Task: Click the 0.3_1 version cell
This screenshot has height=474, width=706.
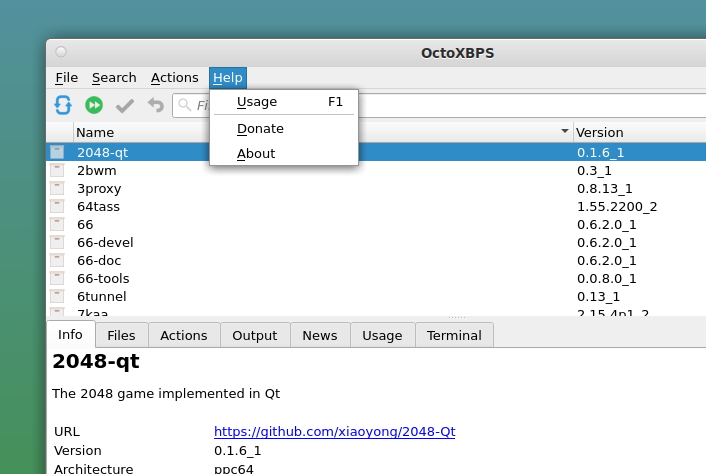Action: (594, 171)
